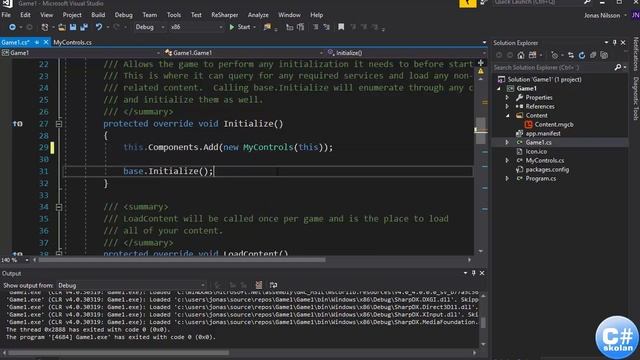
Task: Open the Notifications side tab
Action: click(x=636, y=54)
